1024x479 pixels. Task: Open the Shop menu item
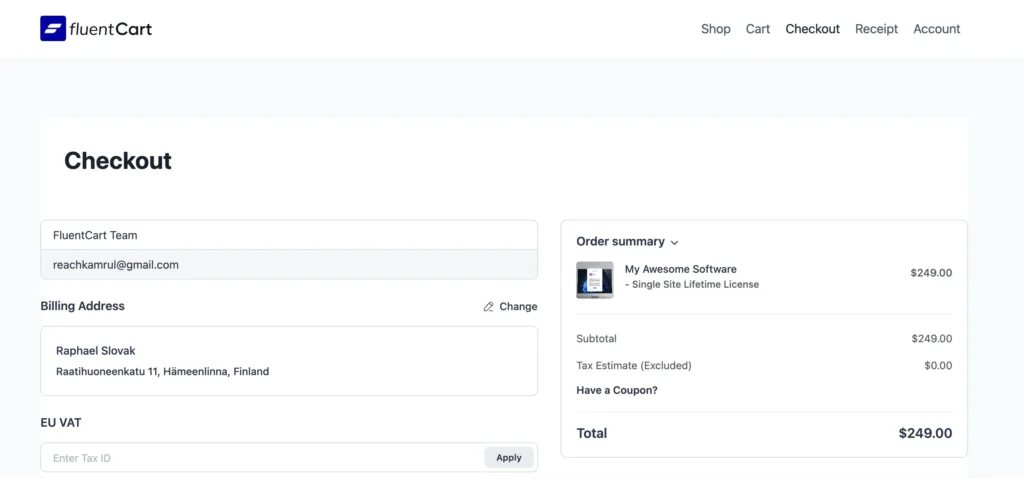(715, 29)
